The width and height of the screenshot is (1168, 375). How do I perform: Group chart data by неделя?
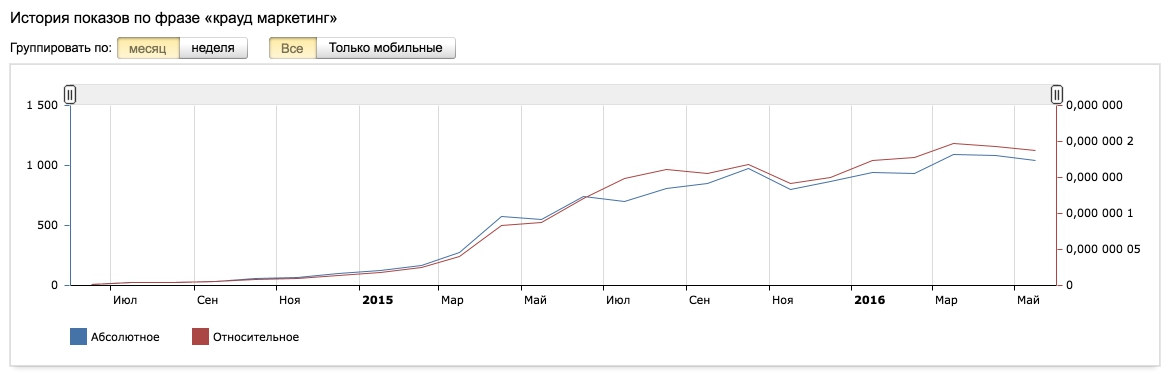pyautogui.click(x=213, y=48)
